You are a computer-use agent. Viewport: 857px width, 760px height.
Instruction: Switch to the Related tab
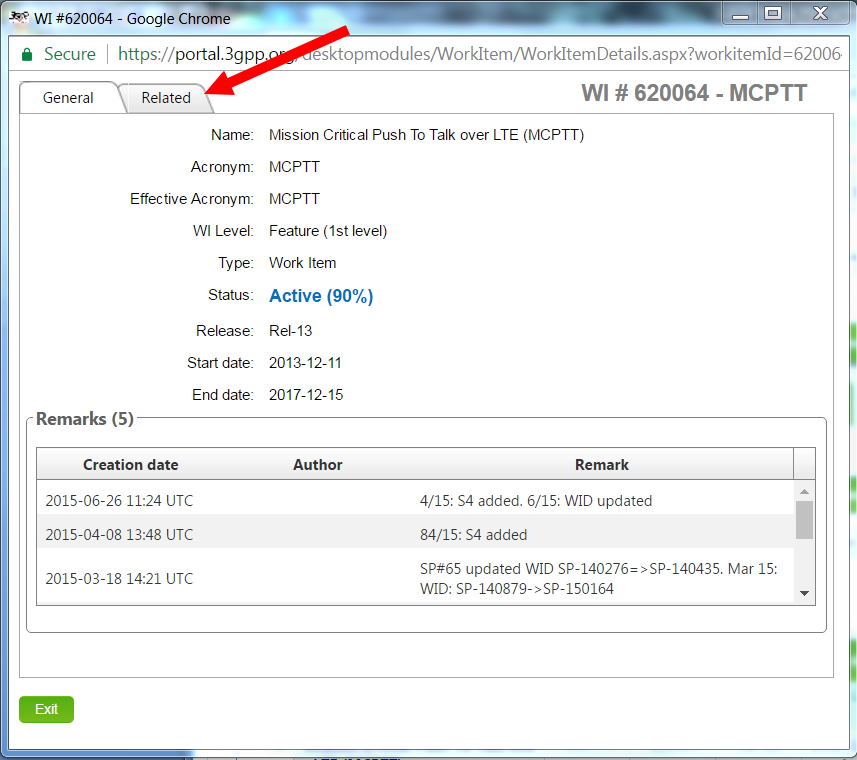coord(166,98)
